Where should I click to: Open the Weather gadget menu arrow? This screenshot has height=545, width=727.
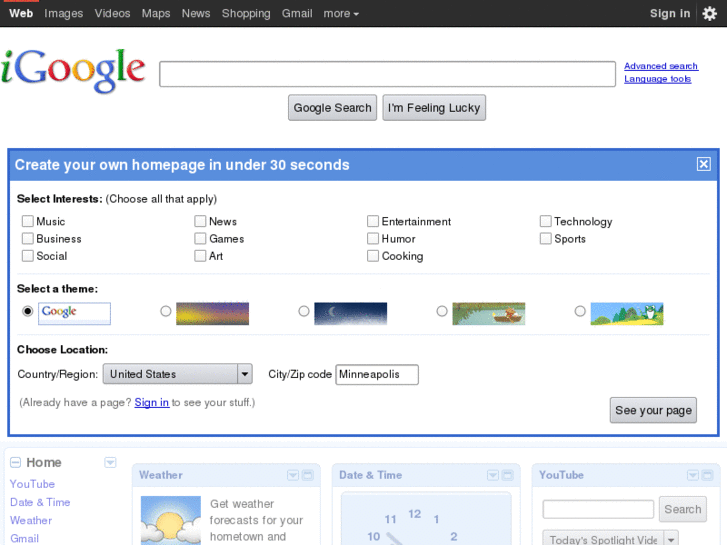293,475
